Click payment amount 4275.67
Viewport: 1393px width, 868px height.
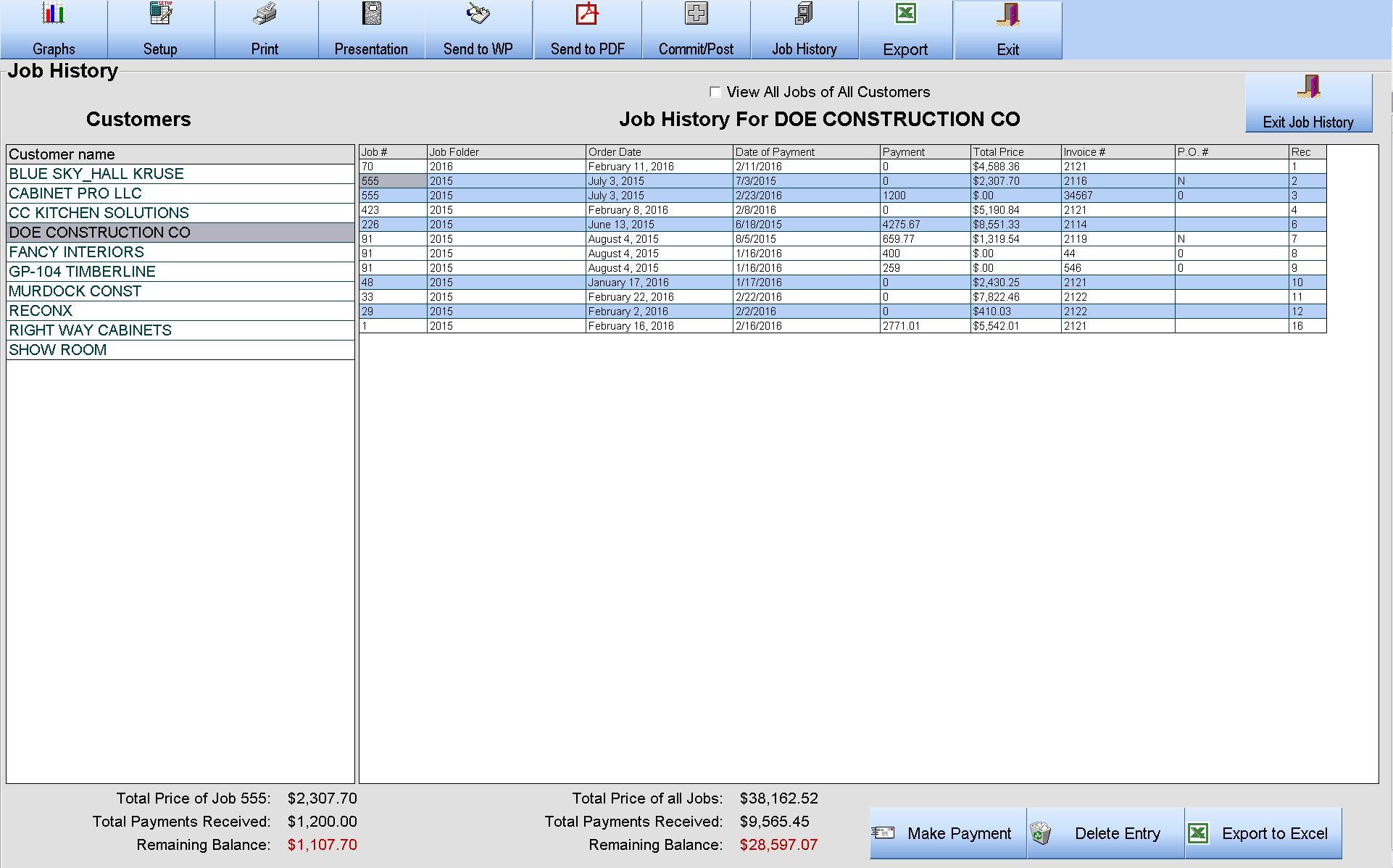tap(926, 225)
